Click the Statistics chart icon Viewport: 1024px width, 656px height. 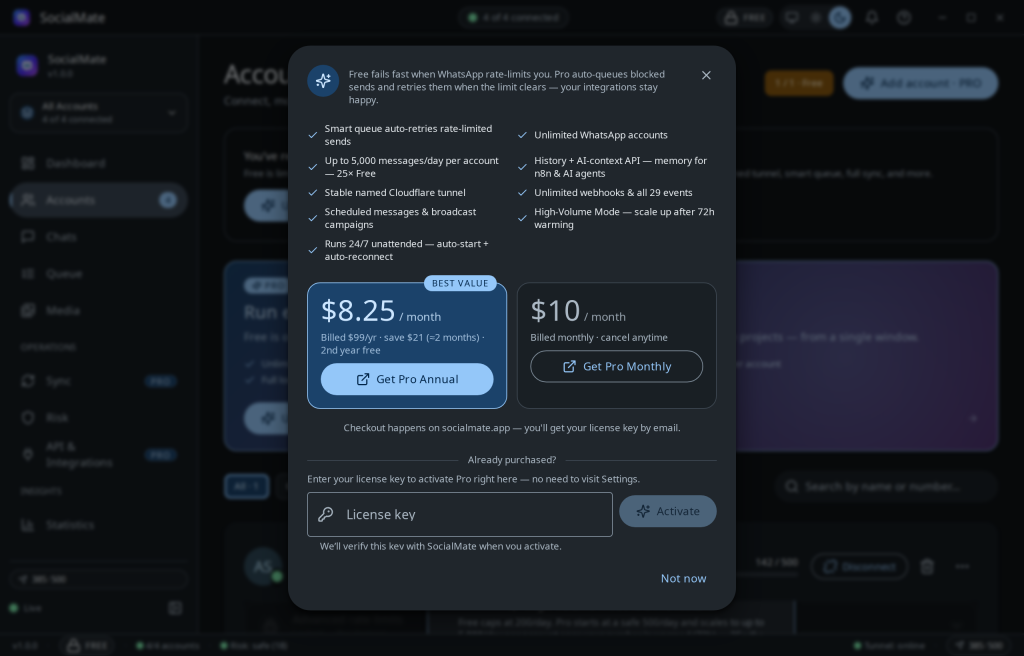[27, 525]
